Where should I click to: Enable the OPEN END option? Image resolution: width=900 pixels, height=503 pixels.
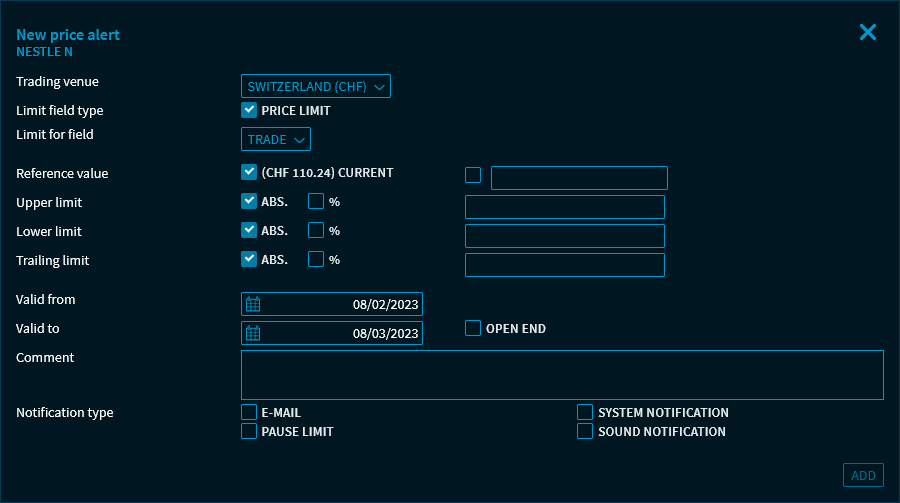pyautogui.click(x=473, y=328)
